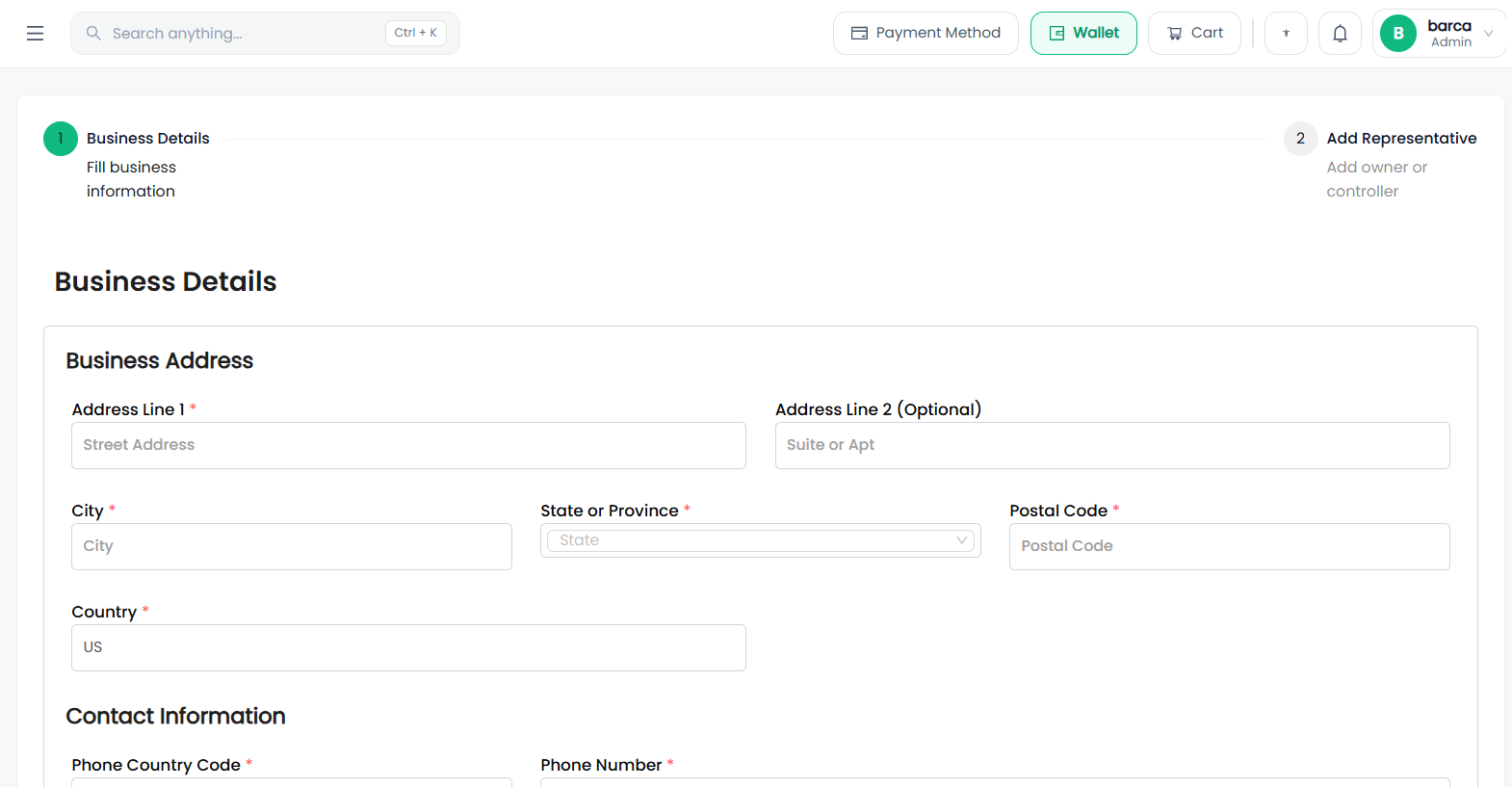This screenshot has width=1512, height=787.
Task: Click the "Add owner or controller" text
Action: tap(1377, 179)
